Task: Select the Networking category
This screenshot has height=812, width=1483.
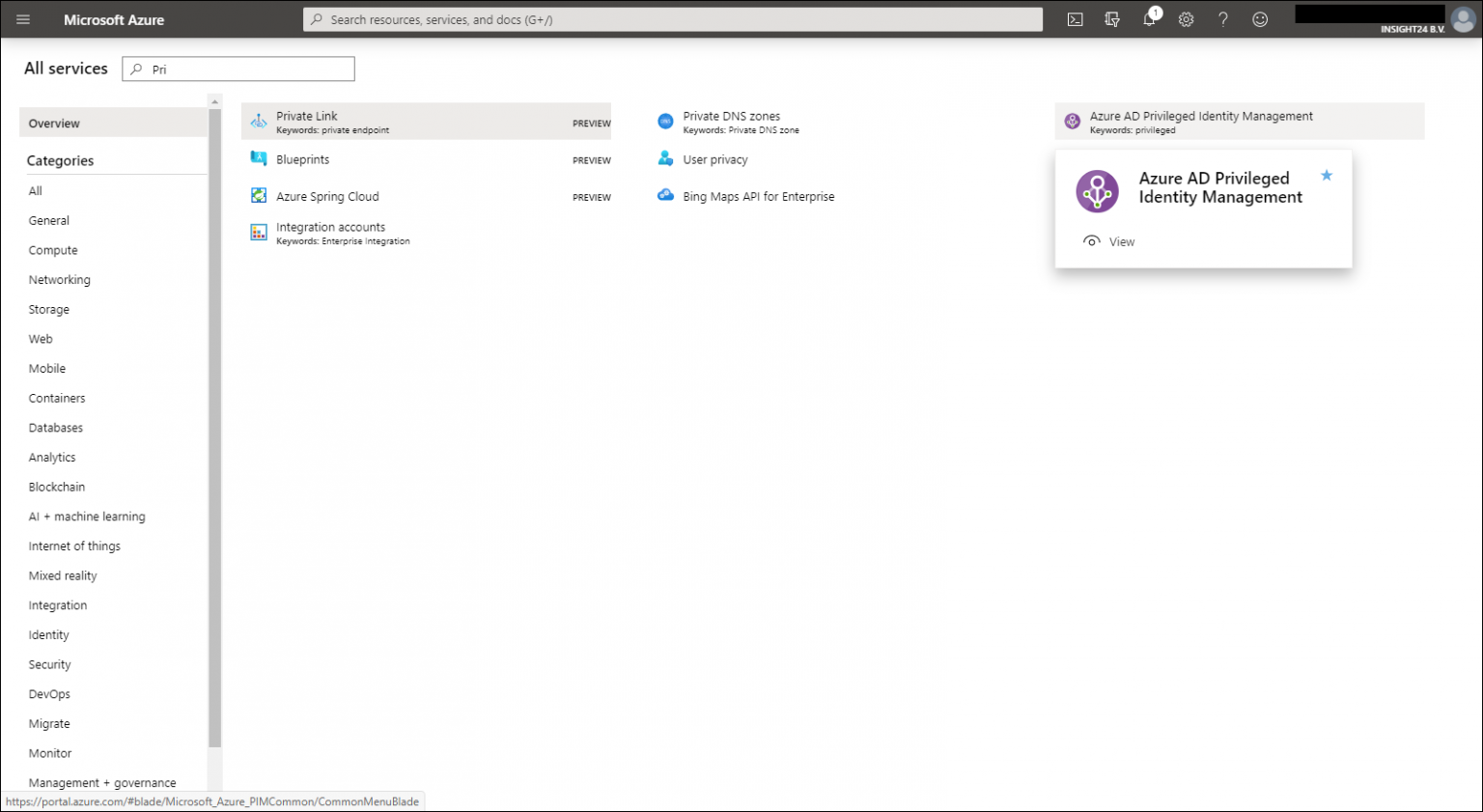Action: click(x=59, y=279)
